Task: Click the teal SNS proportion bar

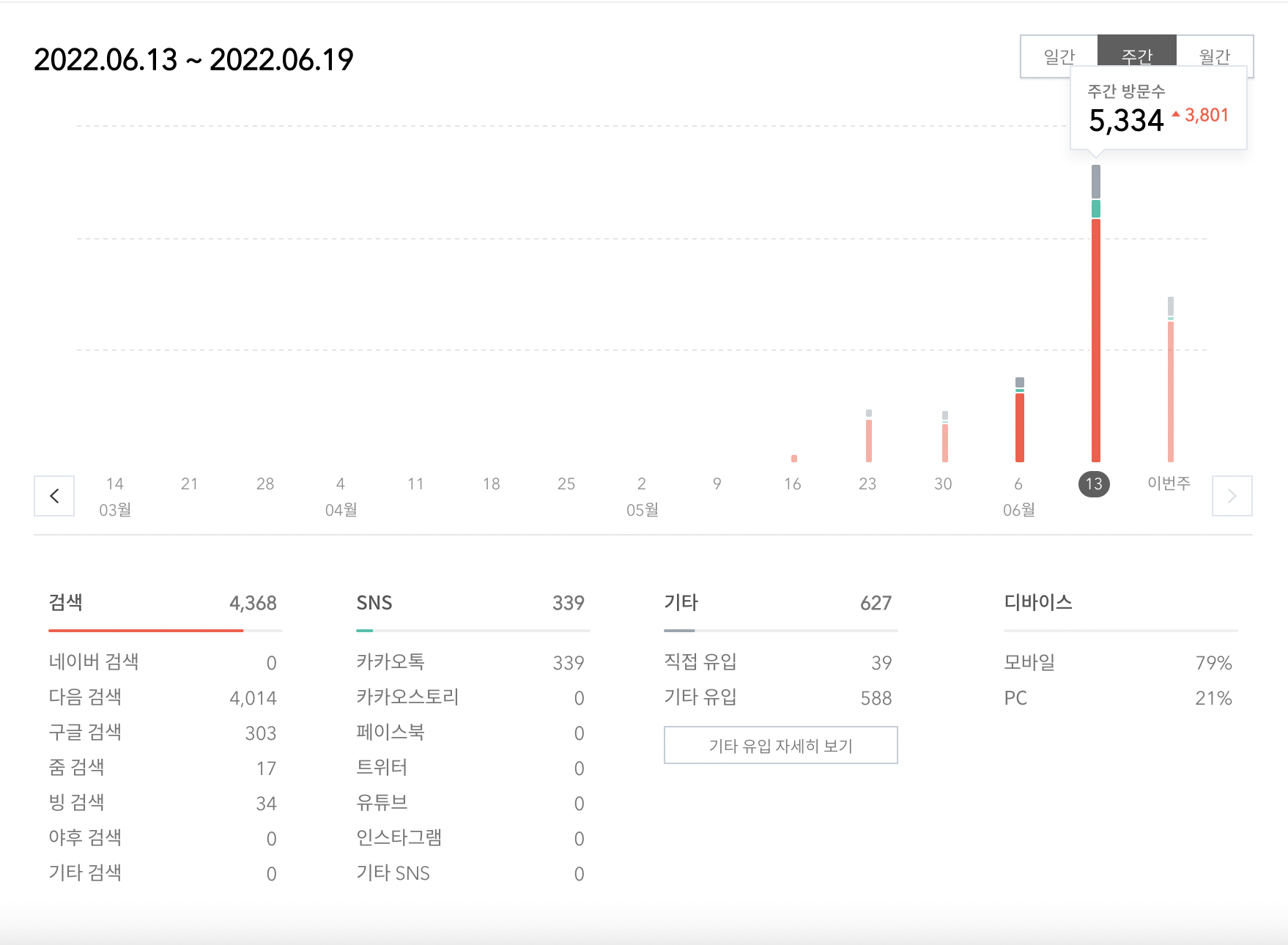Action: pyautogui.click(x=365, y=630)
